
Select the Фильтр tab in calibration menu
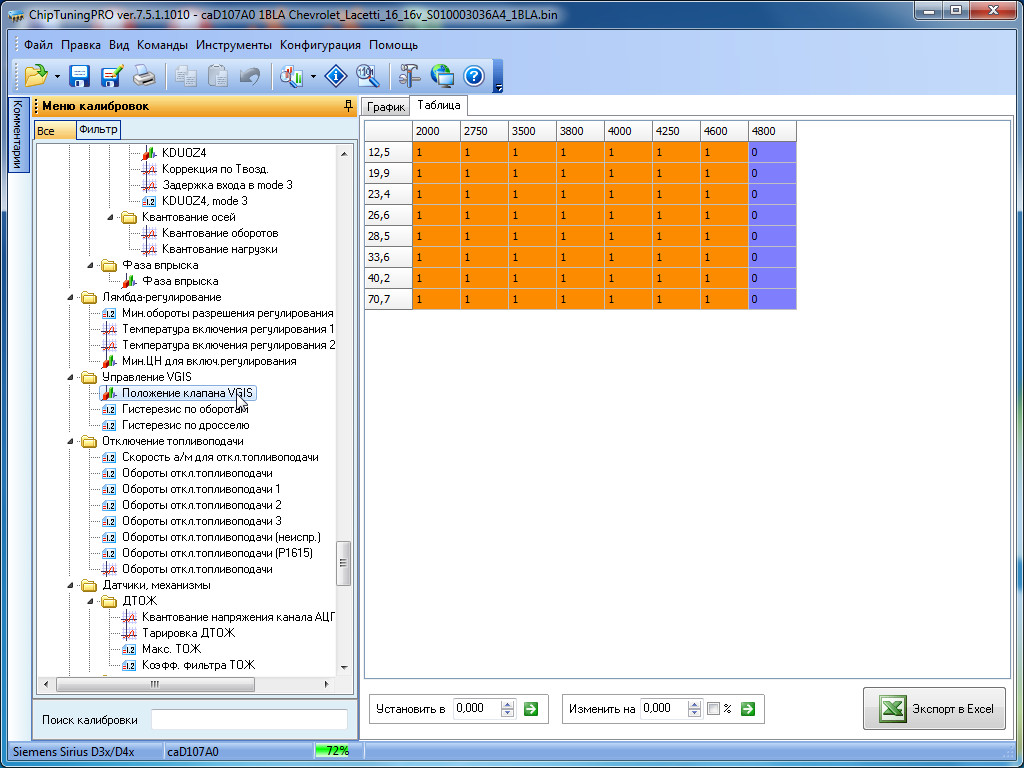(x=98, y=130)
